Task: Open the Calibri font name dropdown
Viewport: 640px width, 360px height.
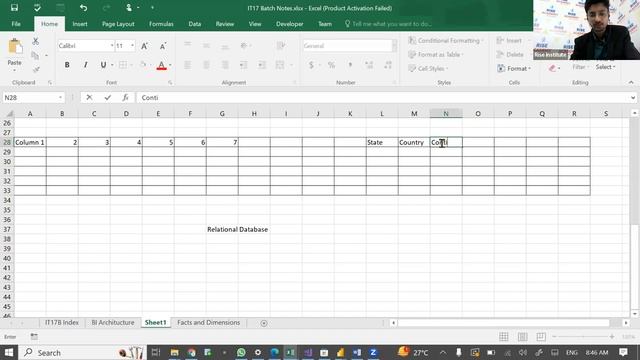Action: coord(111,46)
